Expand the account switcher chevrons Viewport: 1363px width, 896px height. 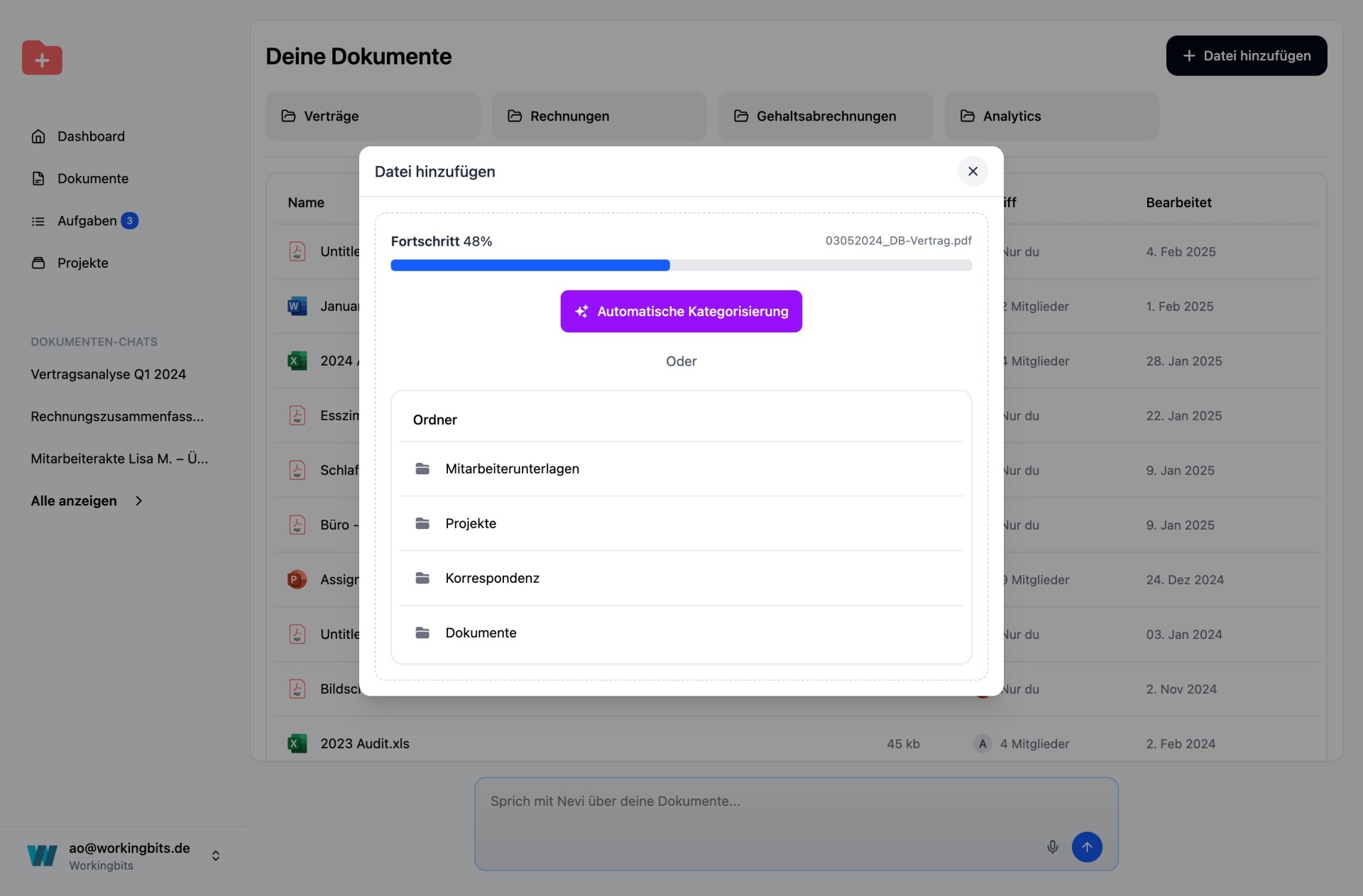coord(216,856)
